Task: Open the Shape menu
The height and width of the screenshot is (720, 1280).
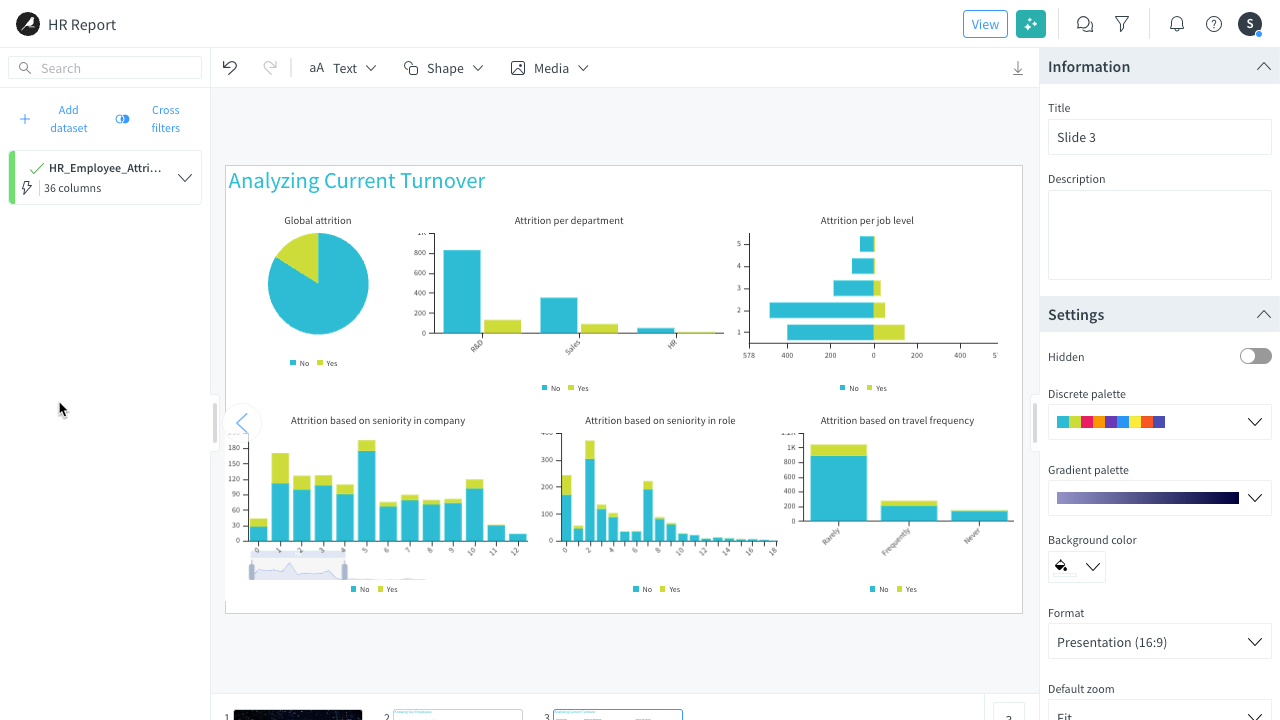Action: point(443,68)
